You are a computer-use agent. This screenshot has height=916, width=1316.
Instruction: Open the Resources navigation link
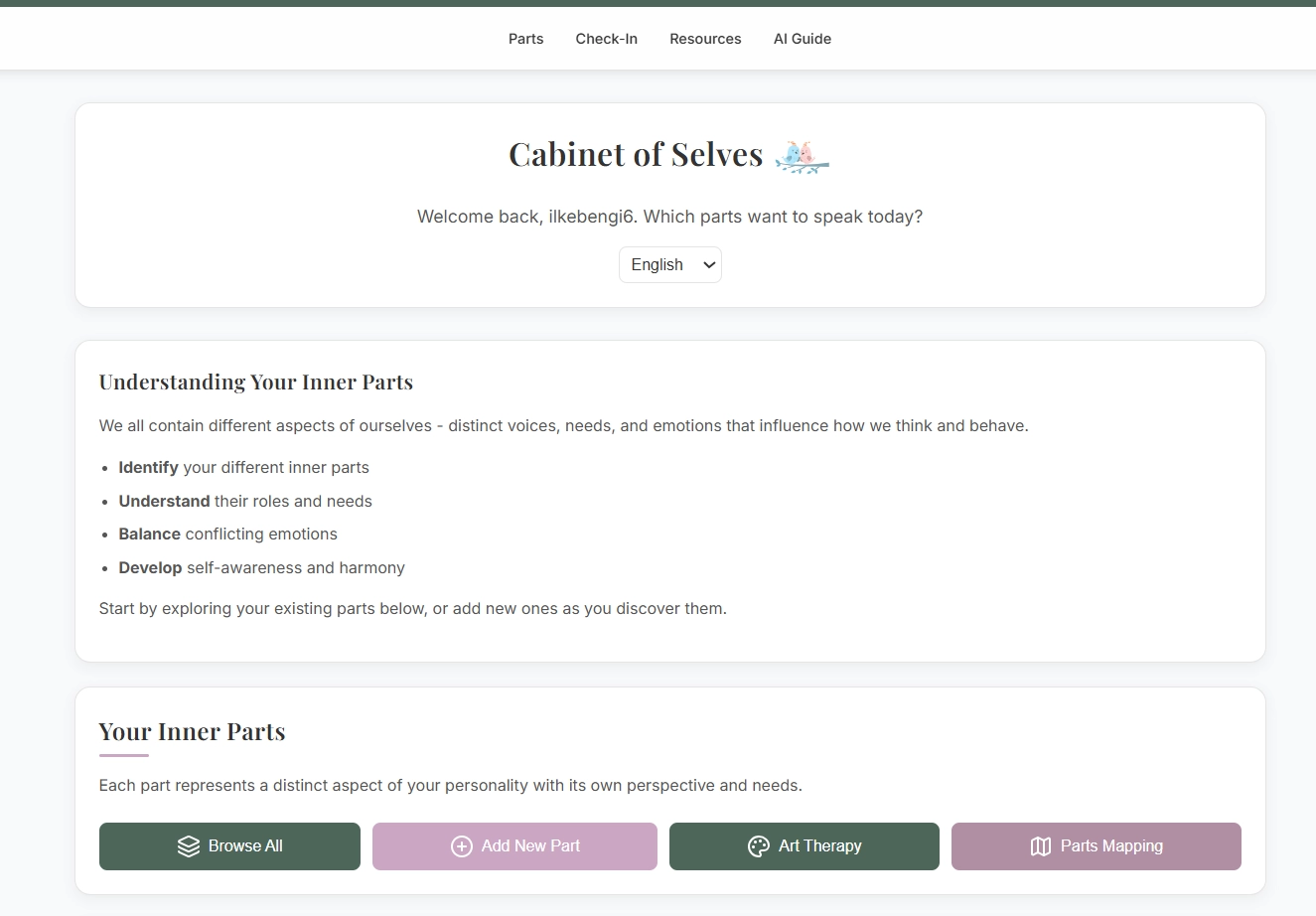(x=705, y=39)
